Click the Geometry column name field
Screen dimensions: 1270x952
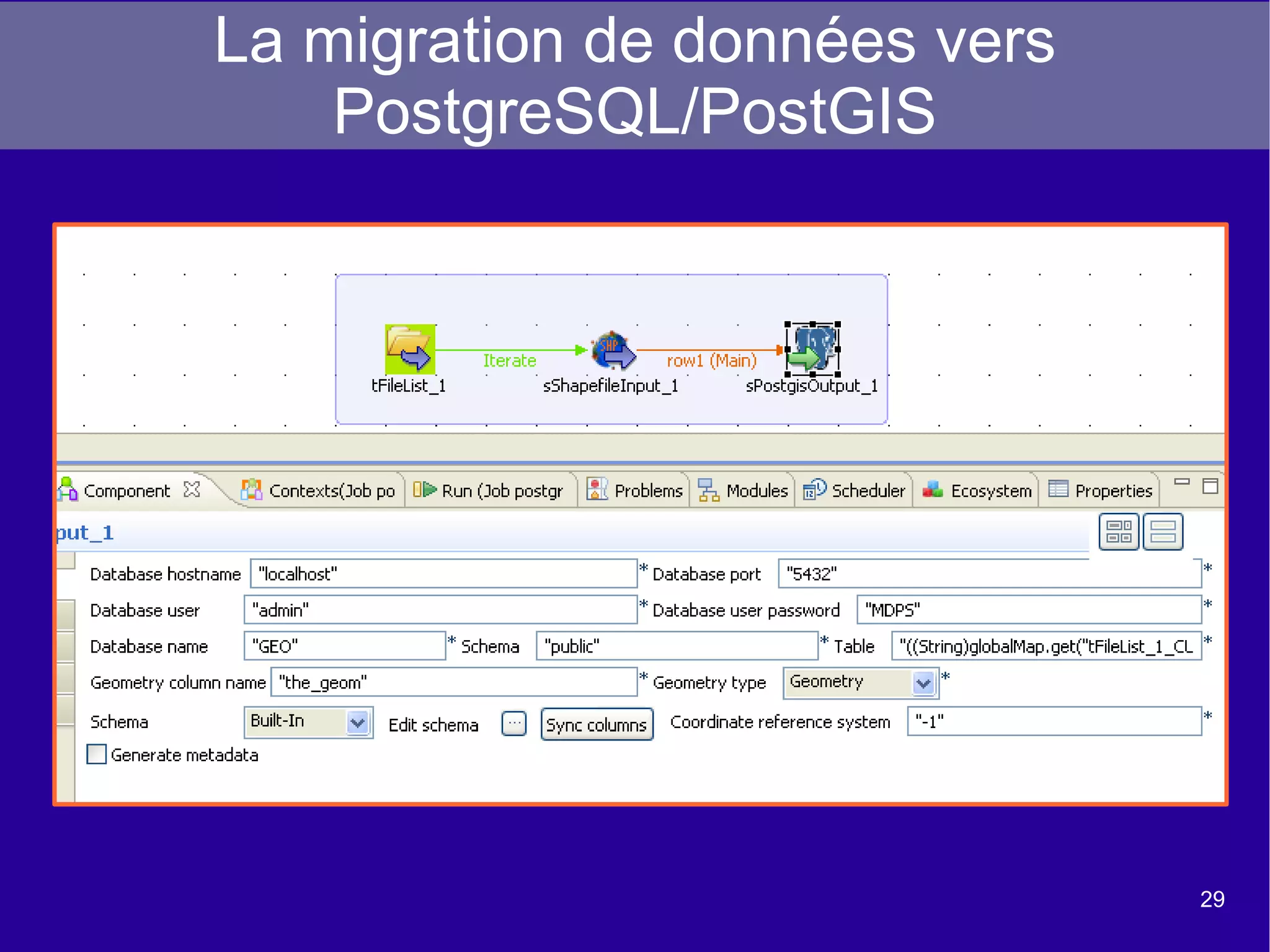(x=454, y=682)
